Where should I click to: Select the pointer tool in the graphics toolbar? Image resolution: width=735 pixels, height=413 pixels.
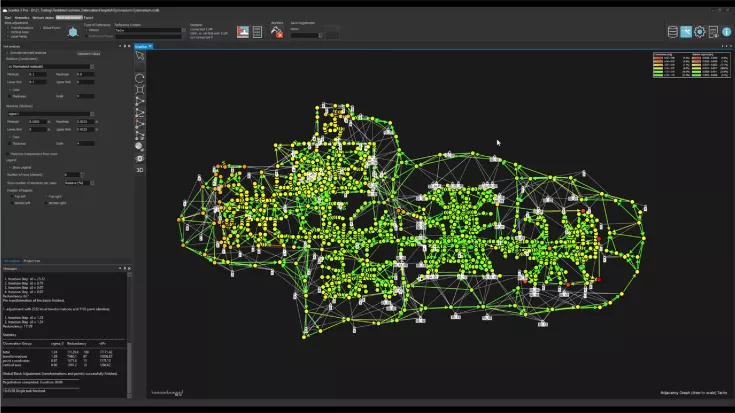(140, 56)
